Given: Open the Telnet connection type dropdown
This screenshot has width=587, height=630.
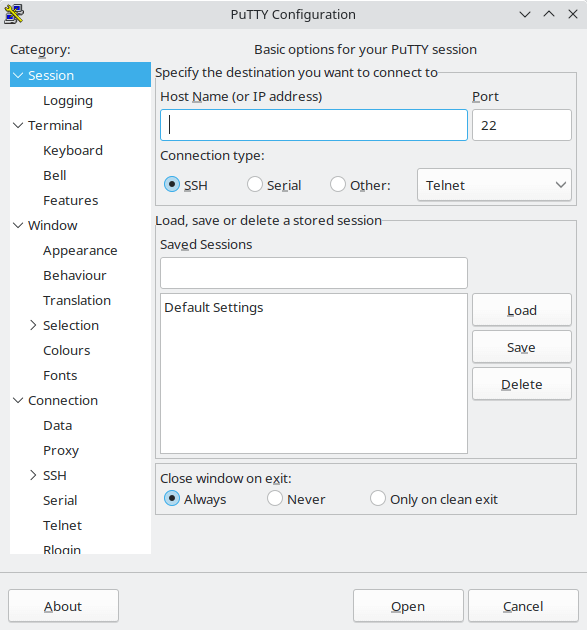Looking at the screenshot, I should tap(494, 185).
